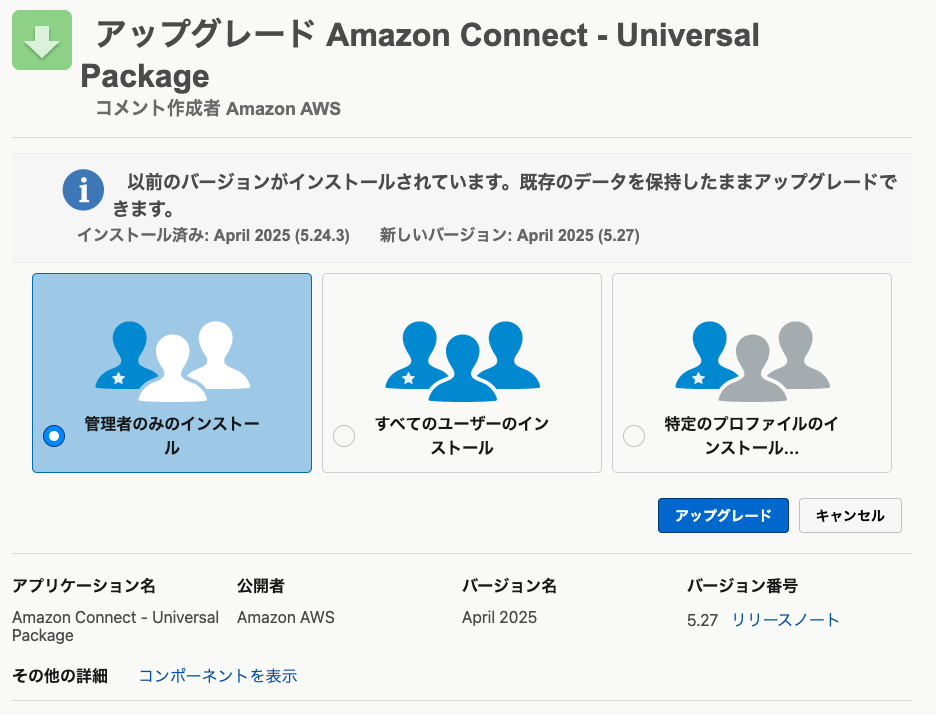Click the すべてのユーザーのインストール label text
Viewport: 936px width, 715px height.
[x=462, y=436]
